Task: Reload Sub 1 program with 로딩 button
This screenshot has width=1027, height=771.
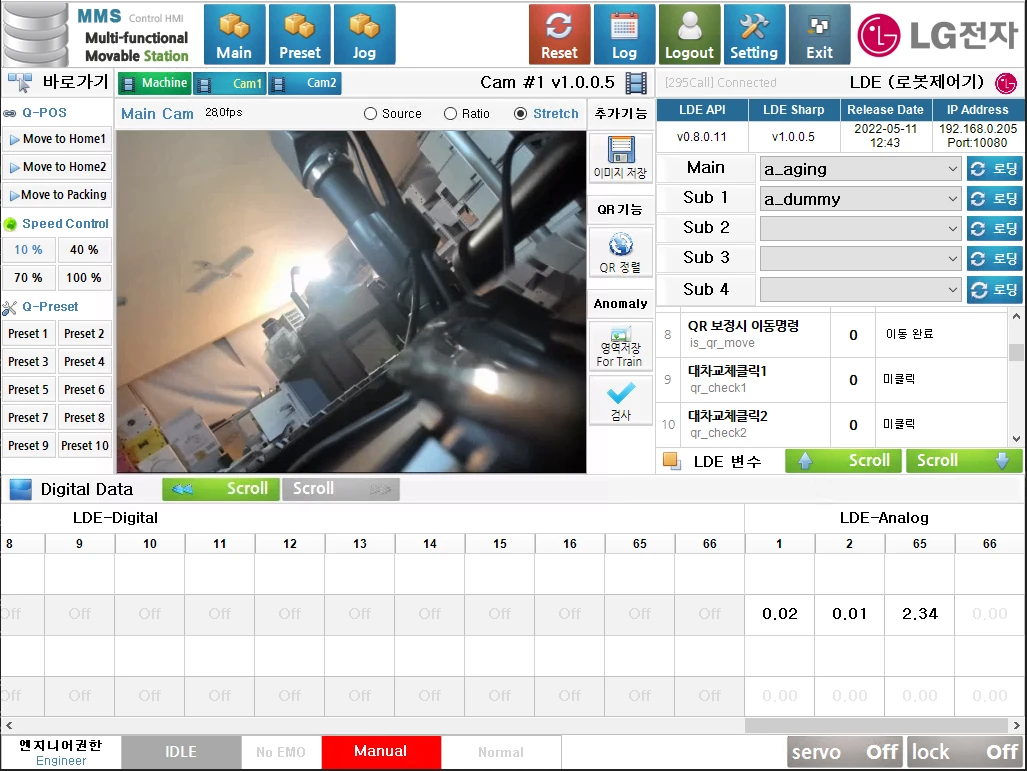Action: tap(994, 198)
